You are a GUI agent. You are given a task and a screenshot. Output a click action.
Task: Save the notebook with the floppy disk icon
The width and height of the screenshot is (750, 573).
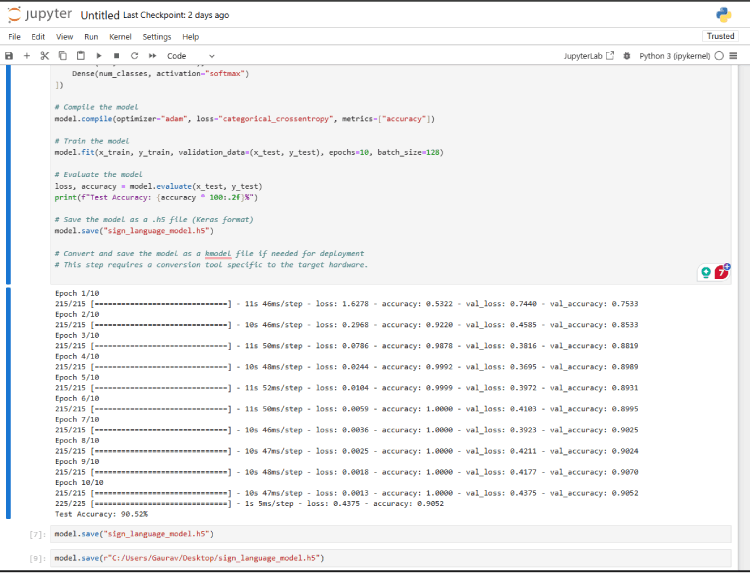click(x=9, y=56)
